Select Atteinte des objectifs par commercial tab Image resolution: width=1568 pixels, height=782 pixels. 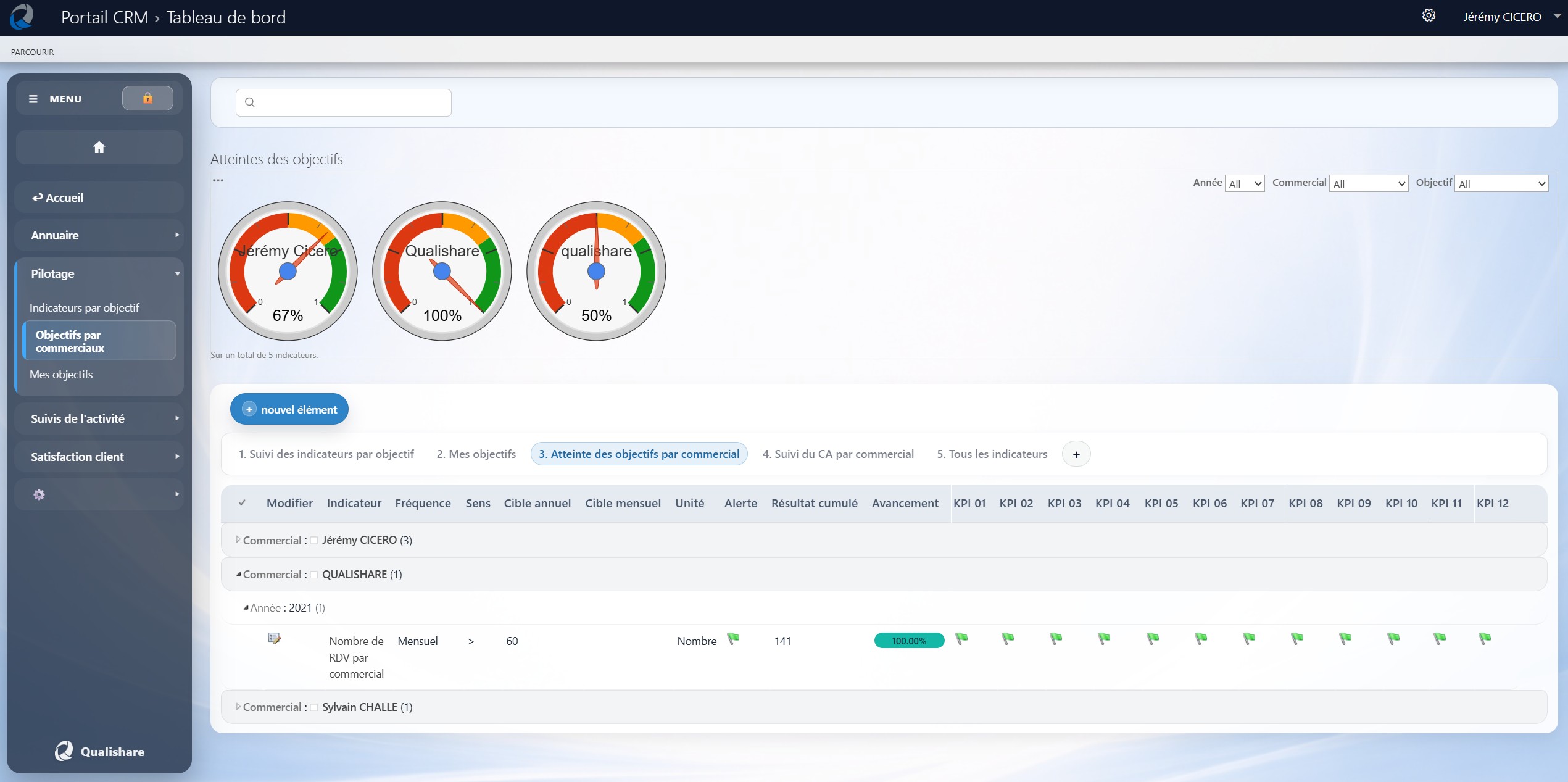point(639,454)
